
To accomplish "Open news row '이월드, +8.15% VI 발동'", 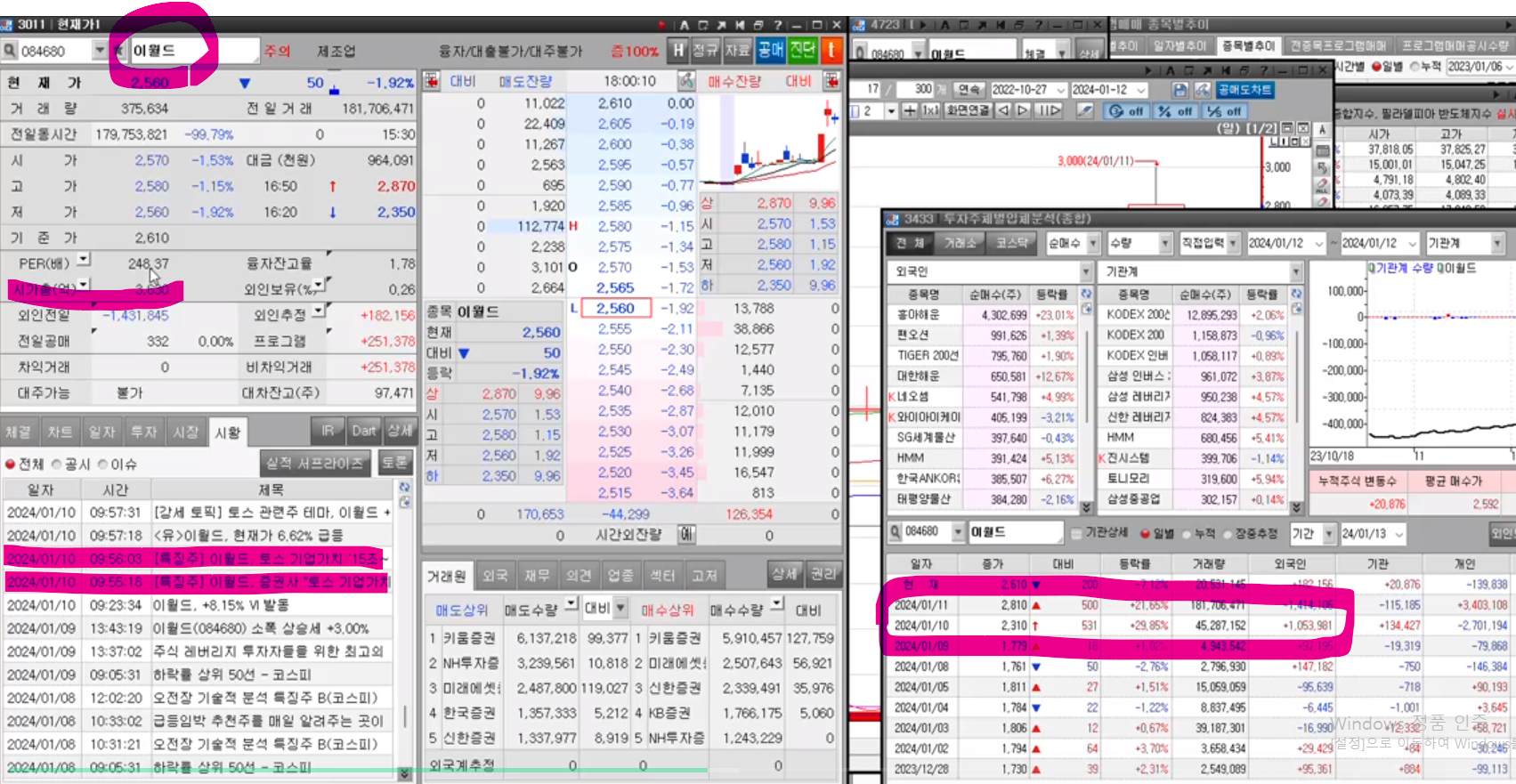I will (198, 605).
